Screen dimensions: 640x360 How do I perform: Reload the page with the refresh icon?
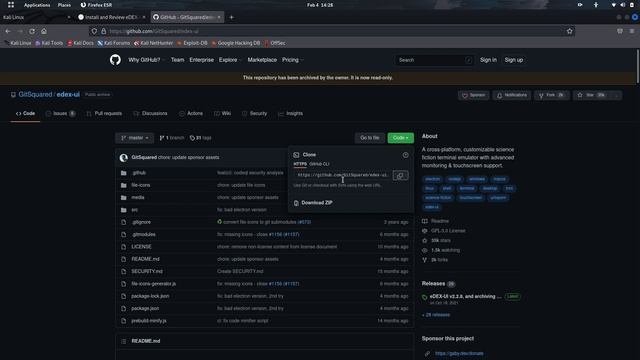coord(32,31)
